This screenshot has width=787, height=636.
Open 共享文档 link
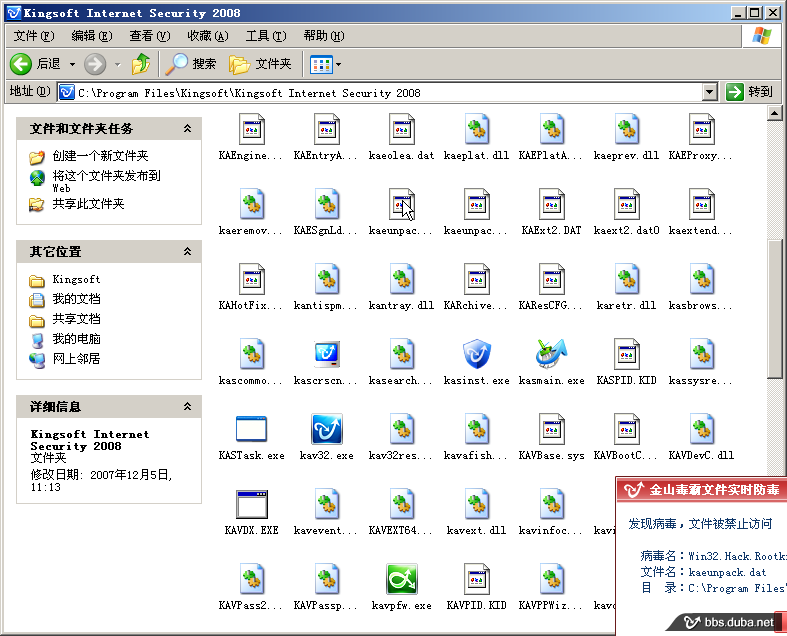pyautogui.click(x=76, y=319)
